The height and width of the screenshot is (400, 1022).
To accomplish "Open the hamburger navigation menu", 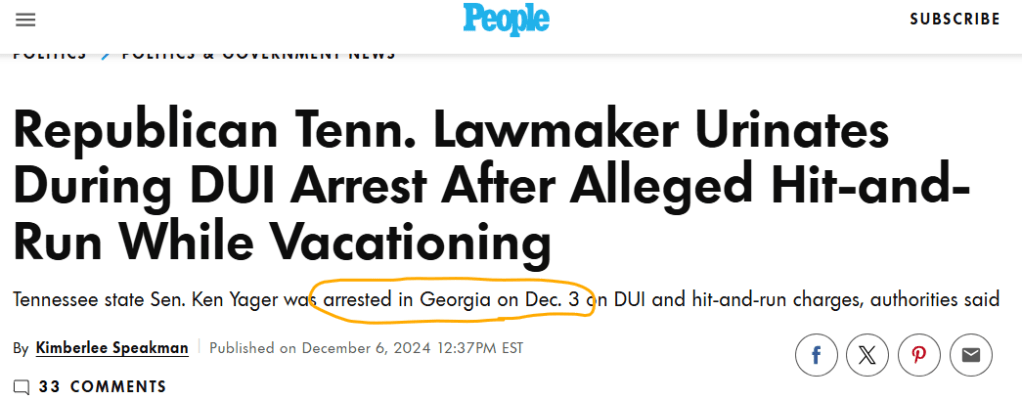I will click(x=26, y=19).
